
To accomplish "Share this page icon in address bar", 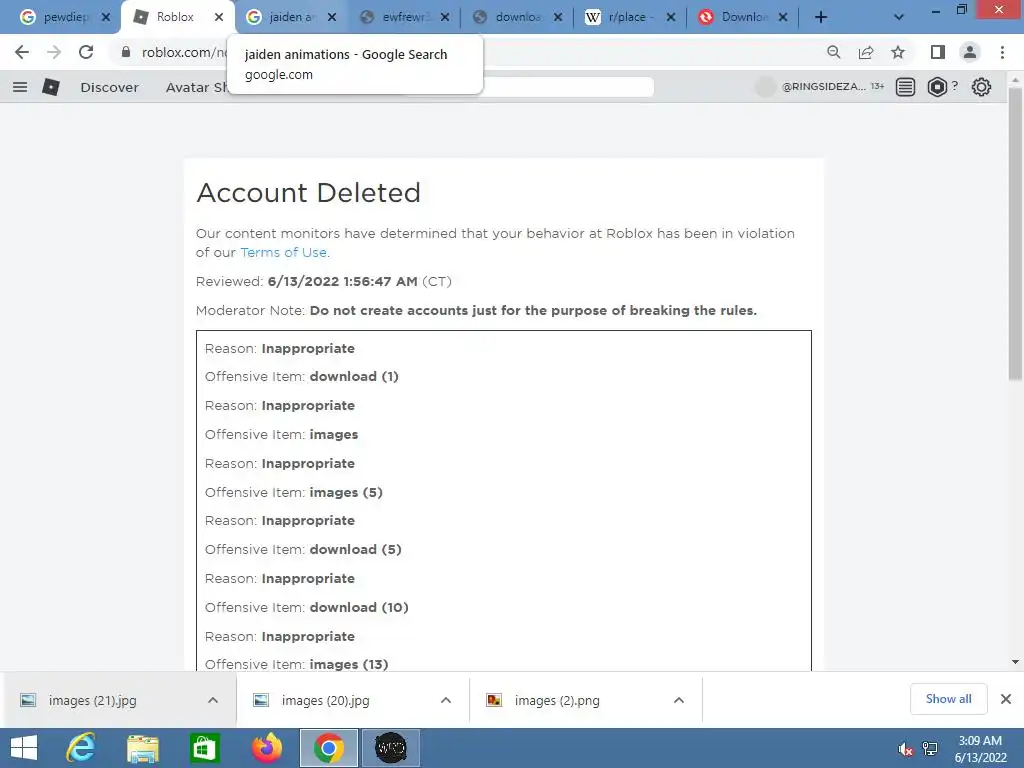I will 866,52.
